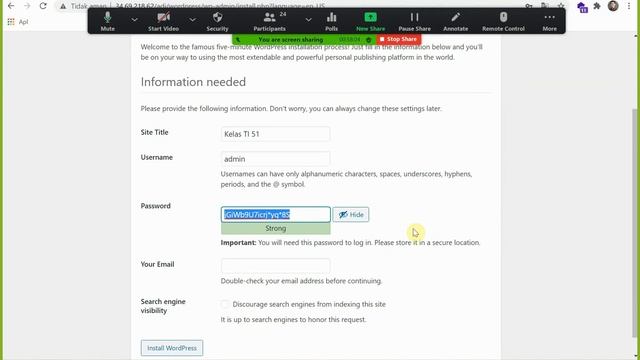The image size is (640, 360).
Task: Click the Strong password strength indicator
Action: pyautogui.click(x=276, y=228)
